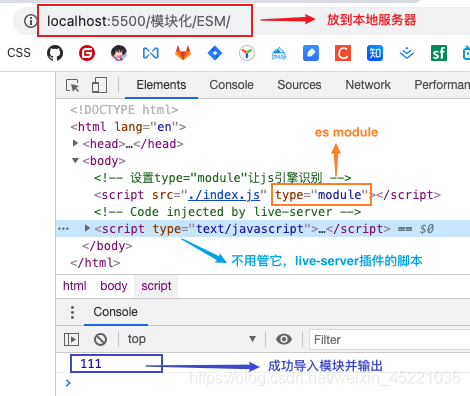Open the ./index.js script link
This screenshot has width=470, height=396.
224,195
